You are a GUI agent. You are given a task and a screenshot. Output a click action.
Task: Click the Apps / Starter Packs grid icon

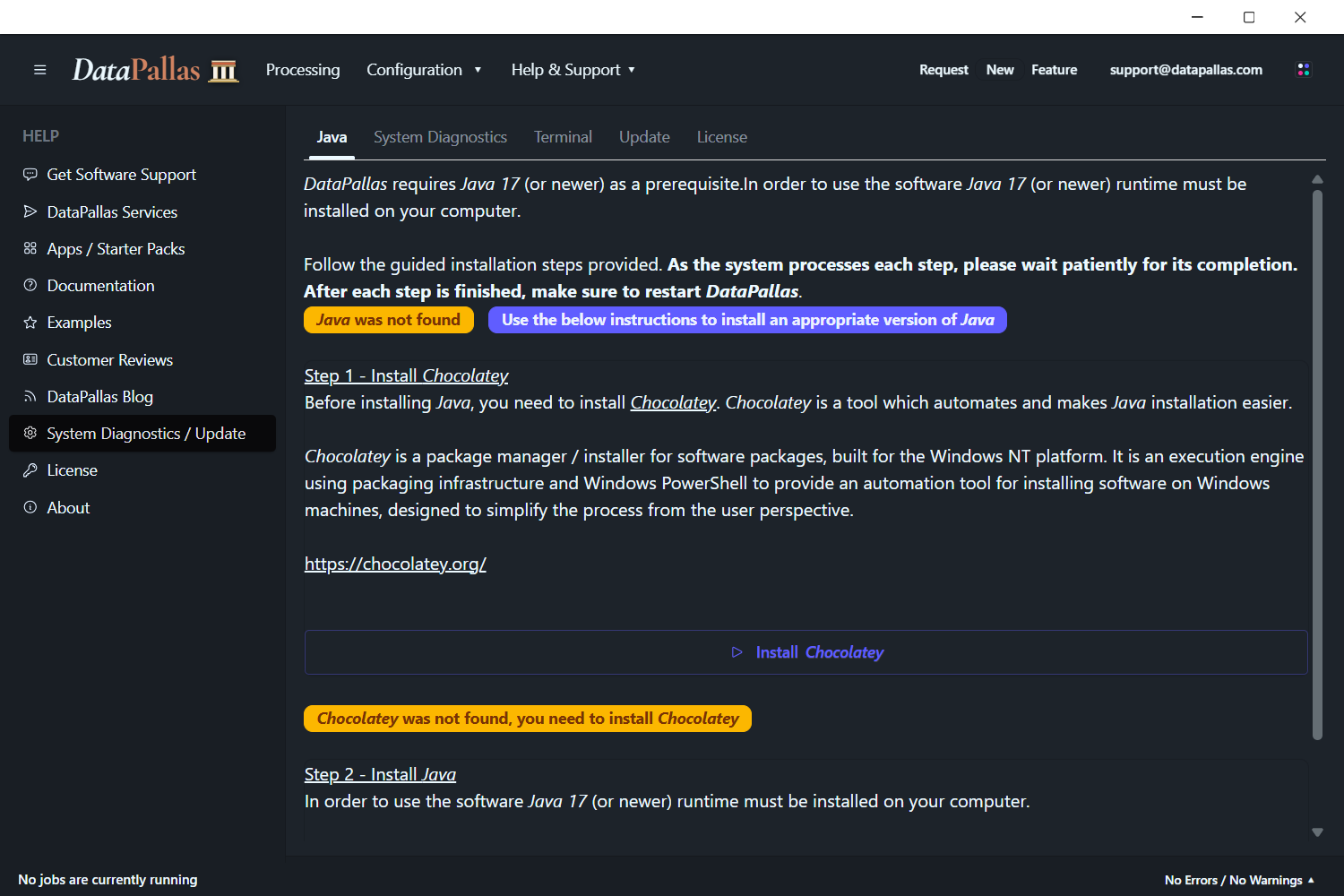(30, 248)
